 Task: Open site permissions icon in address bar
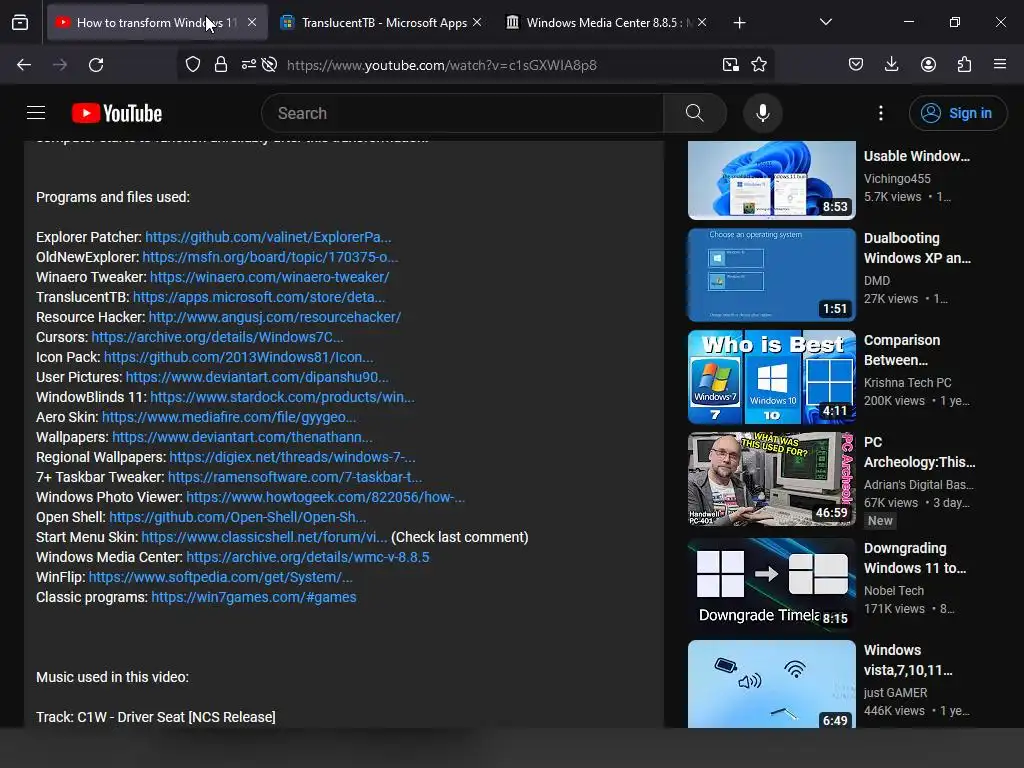pyautogui.click(x=248, y=65)
